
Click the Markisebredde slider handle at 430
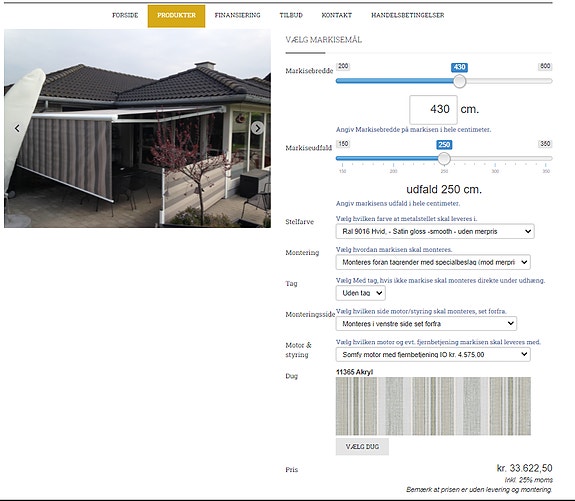459,81
